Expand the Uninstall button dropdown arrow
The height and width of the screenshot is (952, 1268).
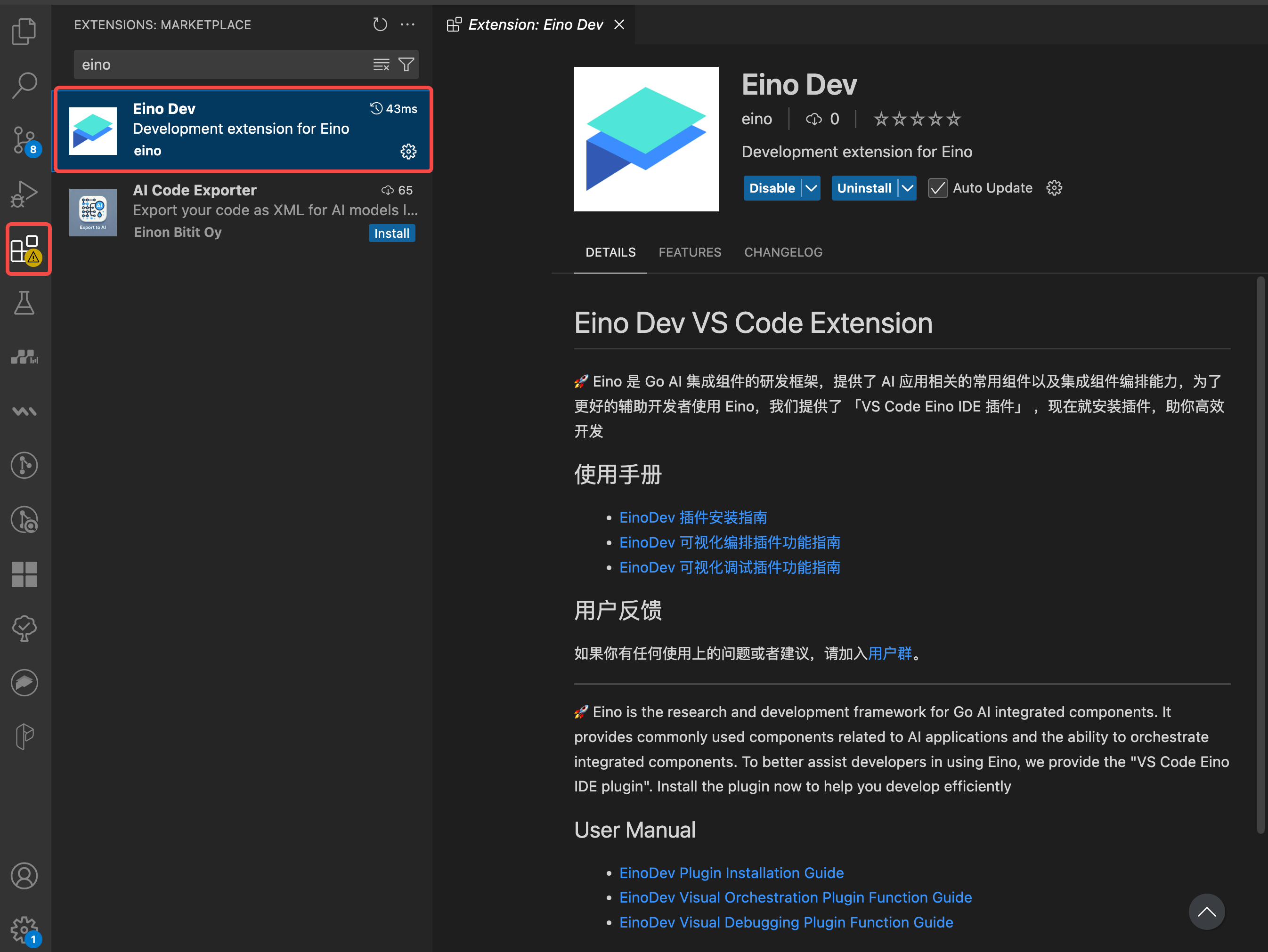click(908, 189)
